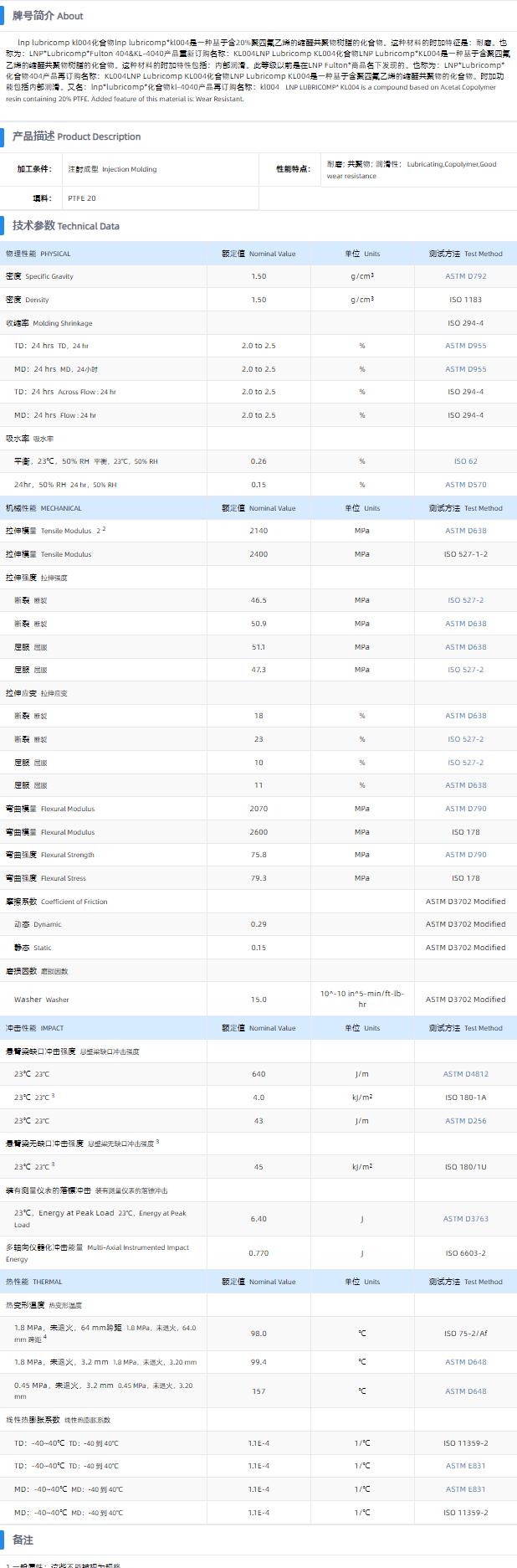517x1568 pixels.
Task: Click ASTM D648 in the 99.4 °C row
Action: point(465,1362)
